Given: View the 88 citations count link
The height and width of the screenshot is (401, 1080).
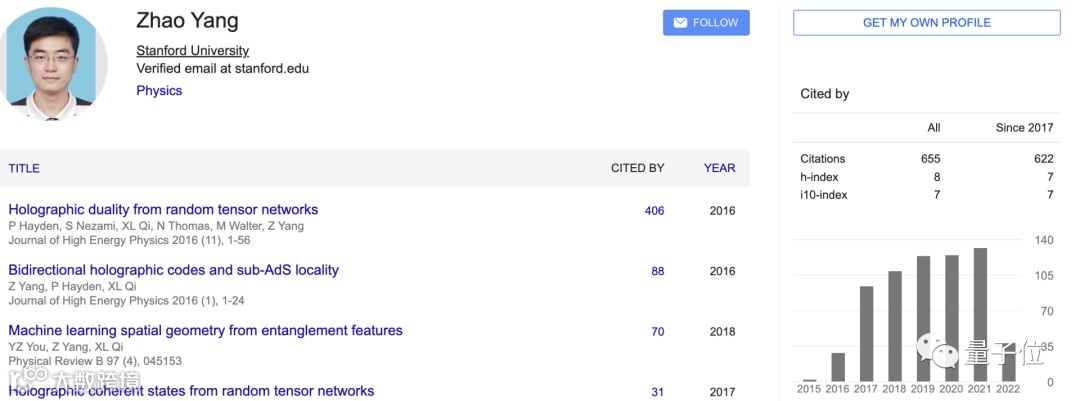Looking at the screenshot, I should coord(657,271).
